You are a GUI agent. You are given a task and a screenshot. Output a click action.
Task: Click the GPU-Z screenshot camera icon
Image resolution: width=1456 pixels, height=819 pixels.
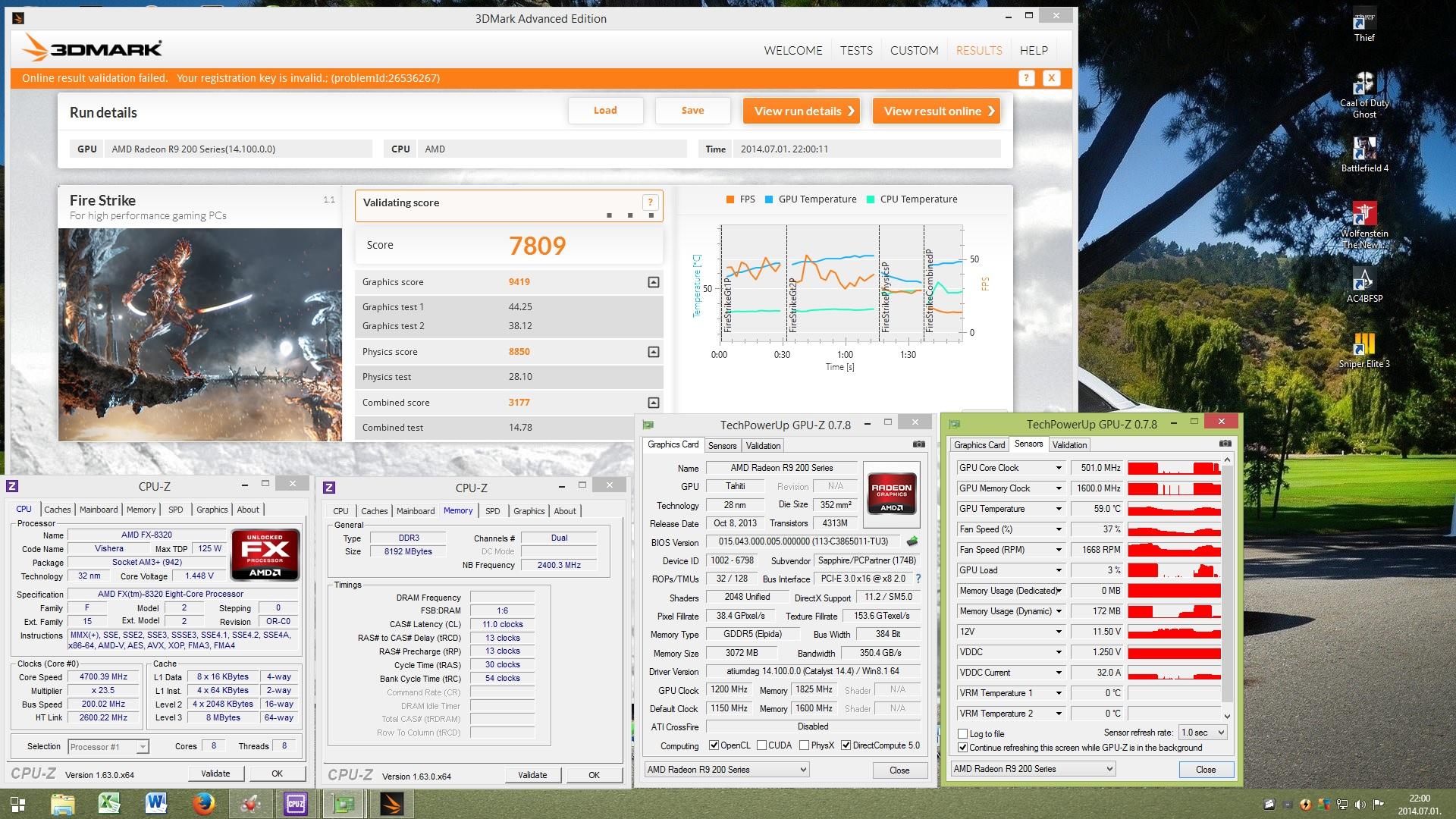coord(918,444)
